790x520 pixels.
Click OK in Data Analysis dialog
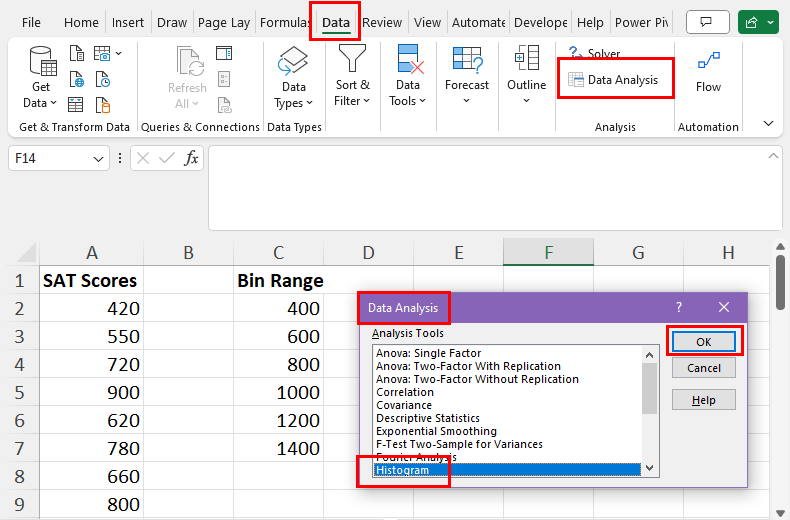(703, 342)
